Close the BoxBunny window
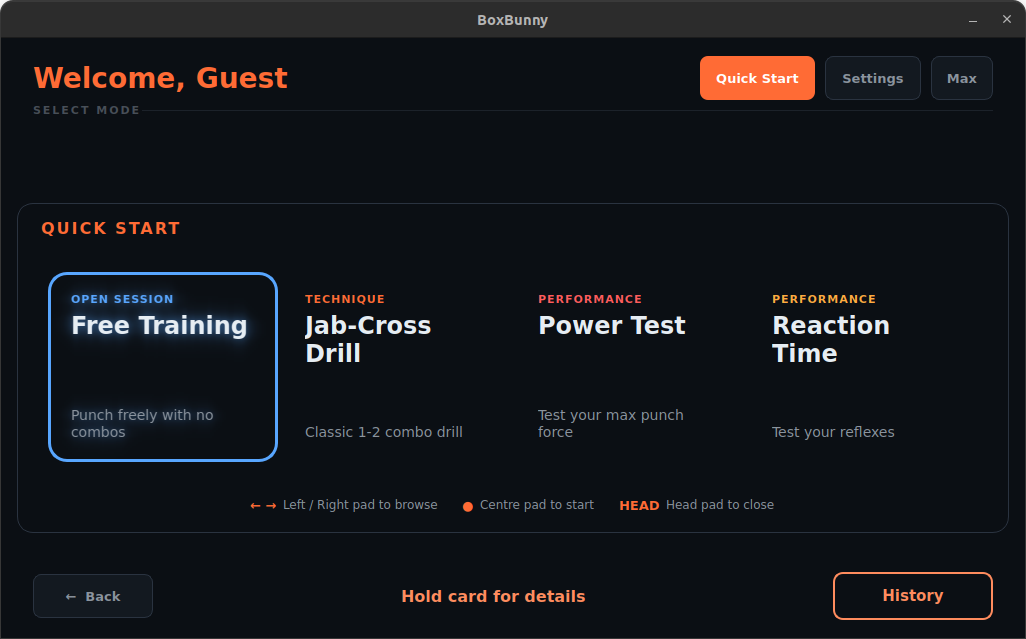1026x639 pixels. click(x=1006, y=20)
